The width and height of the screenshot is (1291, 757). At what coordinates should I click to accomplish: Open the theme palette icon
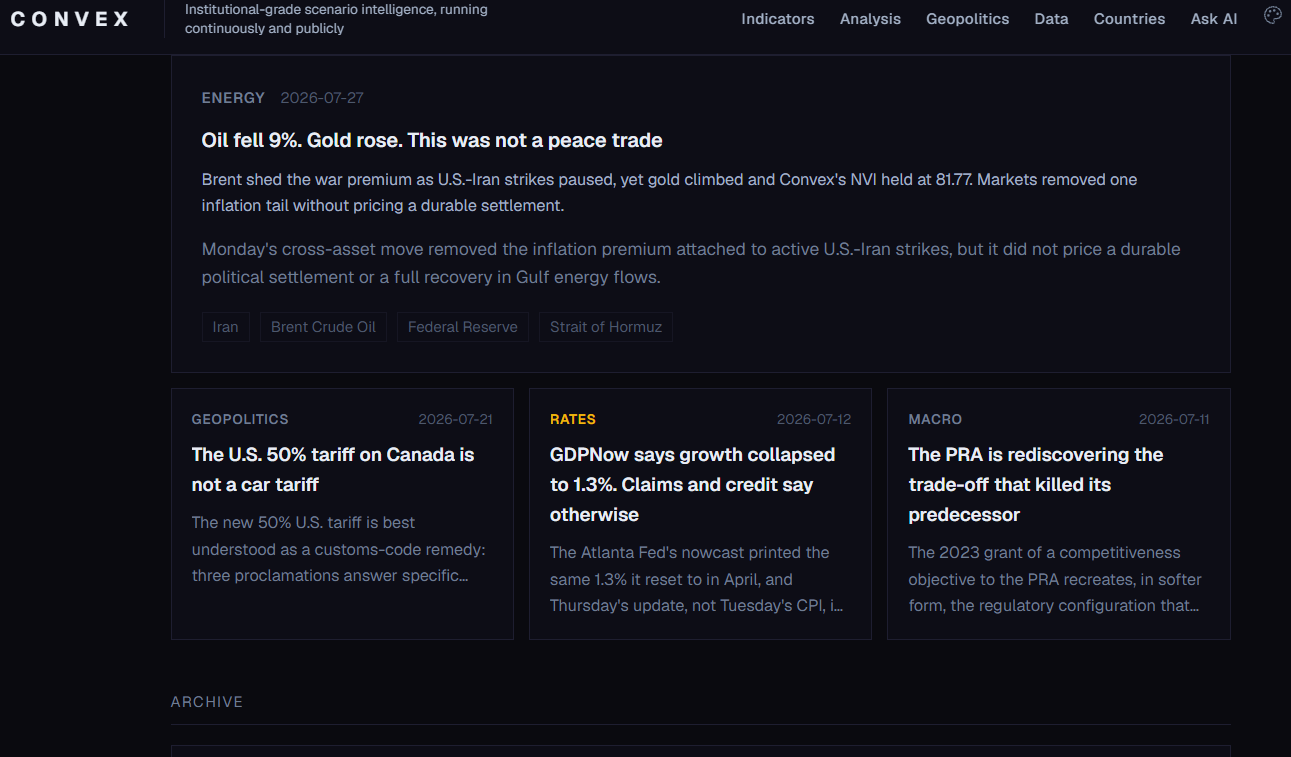coord(1272,16)
